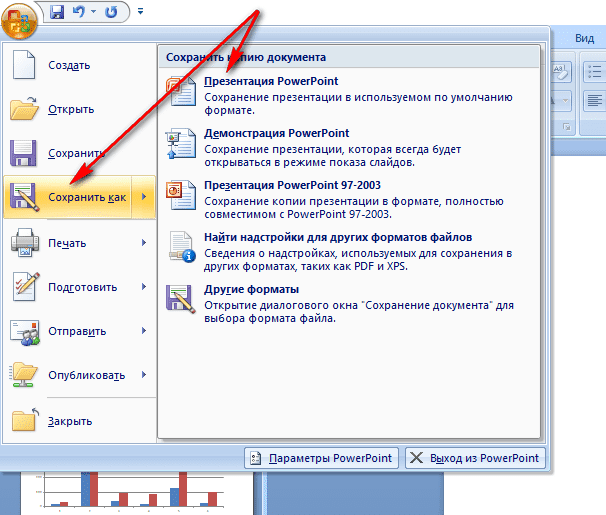606x515 pixels.
Task: Click the description 'Сохранение презентации в используемом по умолчанию формате'
Action: pyautogui.click(x=358, y=104)
